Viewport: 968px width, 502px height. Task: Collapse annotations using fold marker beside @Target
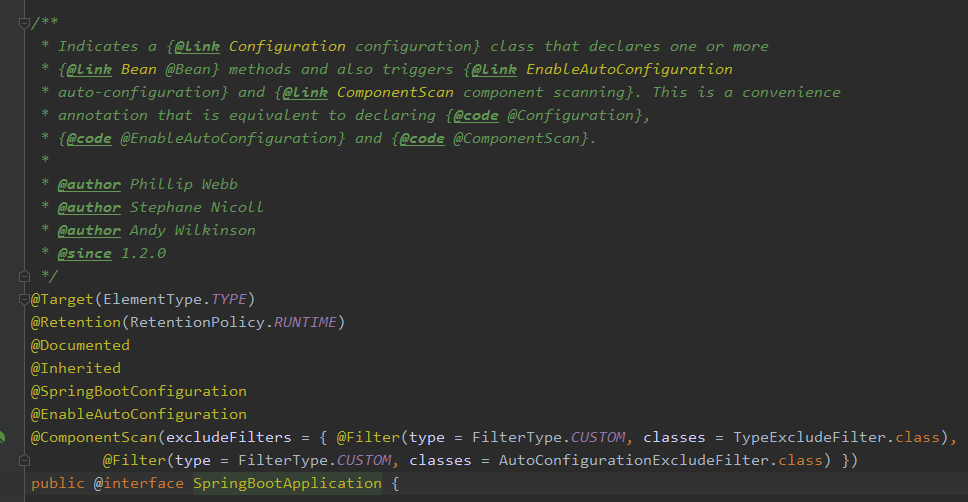(24, 299)
